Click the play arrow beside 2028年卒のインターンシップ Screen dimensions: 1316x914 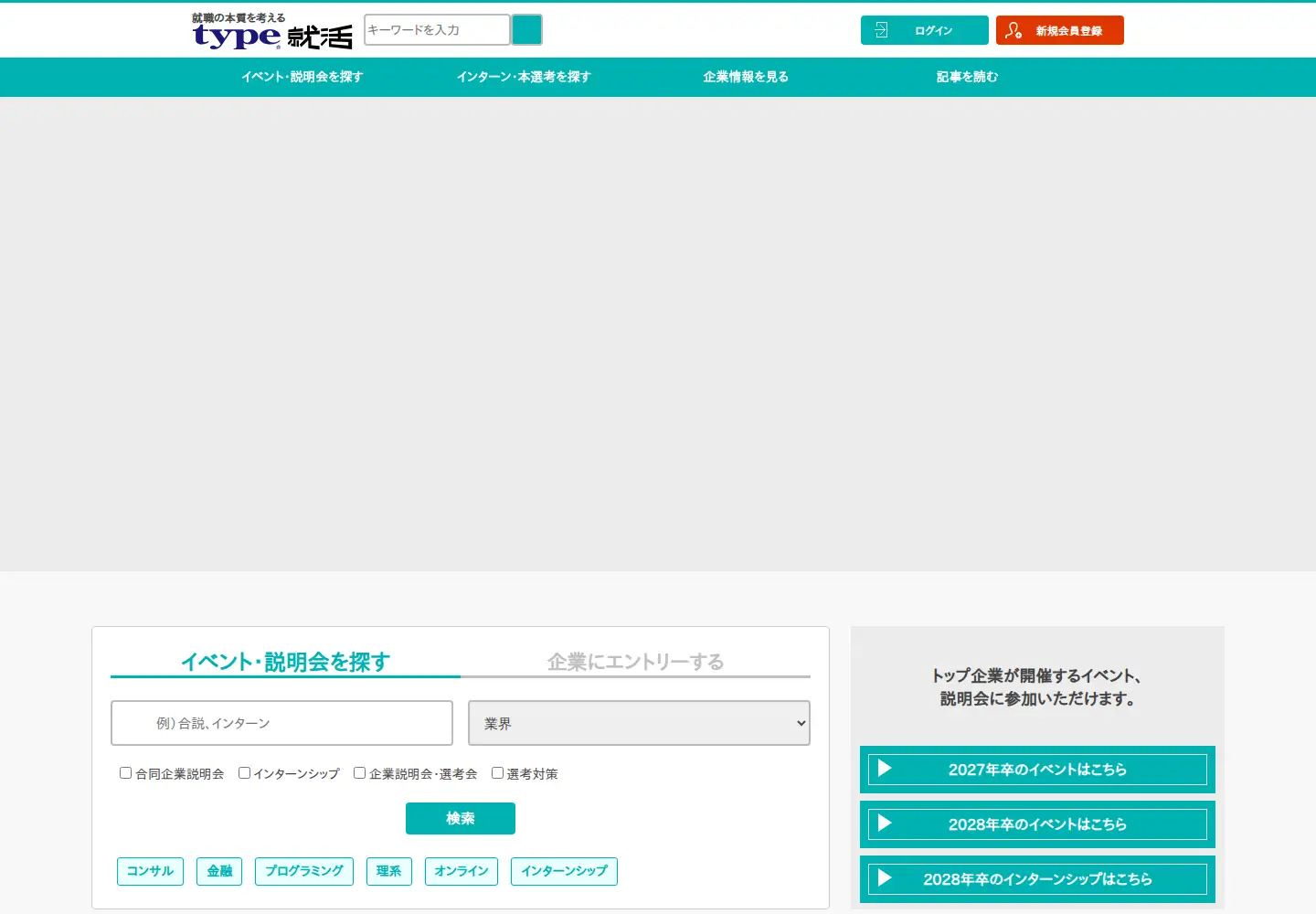[x=885, y=878]
